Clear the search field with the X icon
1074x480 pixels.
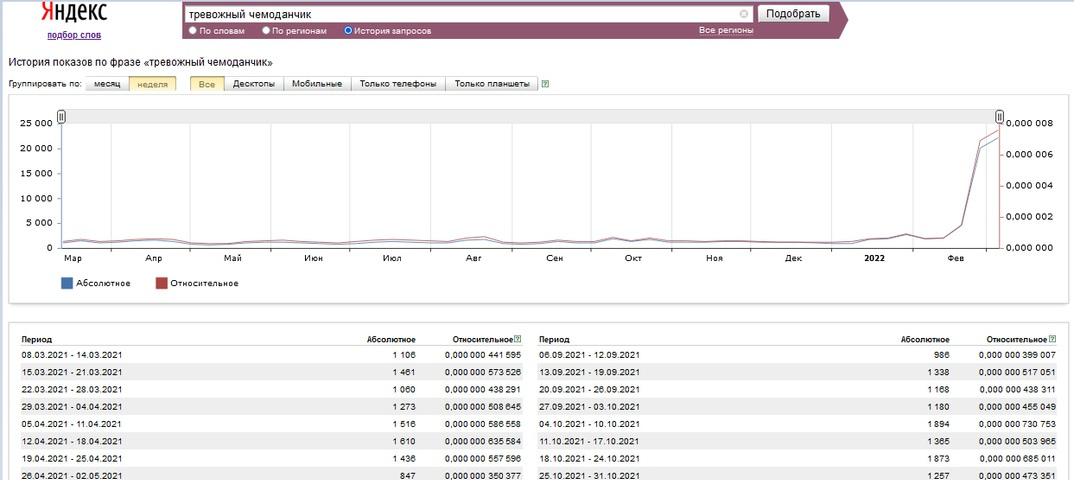[744, 14]
